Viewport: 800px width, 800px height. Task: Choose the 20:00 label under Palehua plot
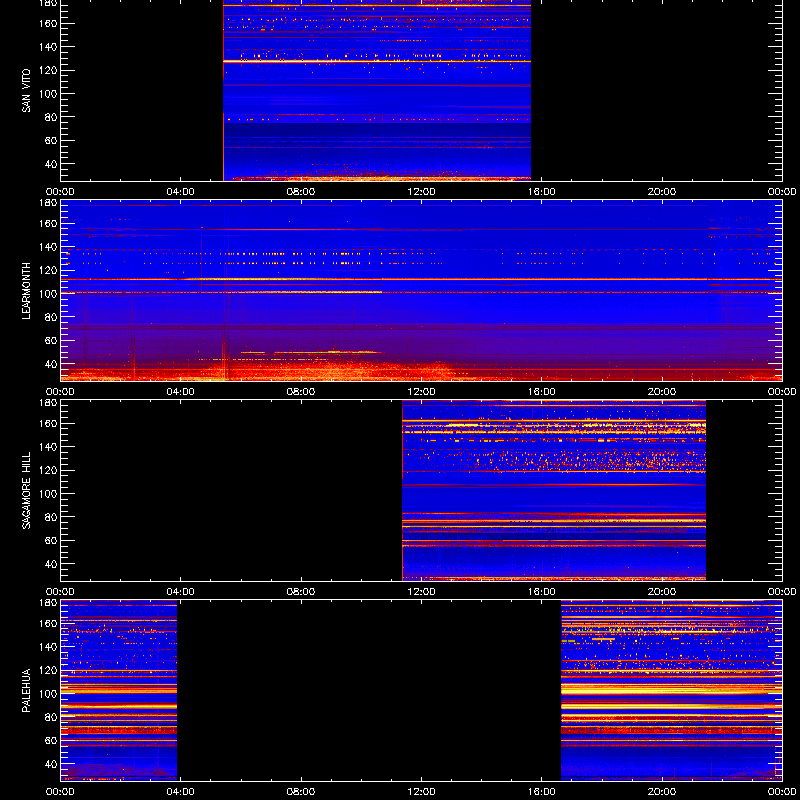662,792
